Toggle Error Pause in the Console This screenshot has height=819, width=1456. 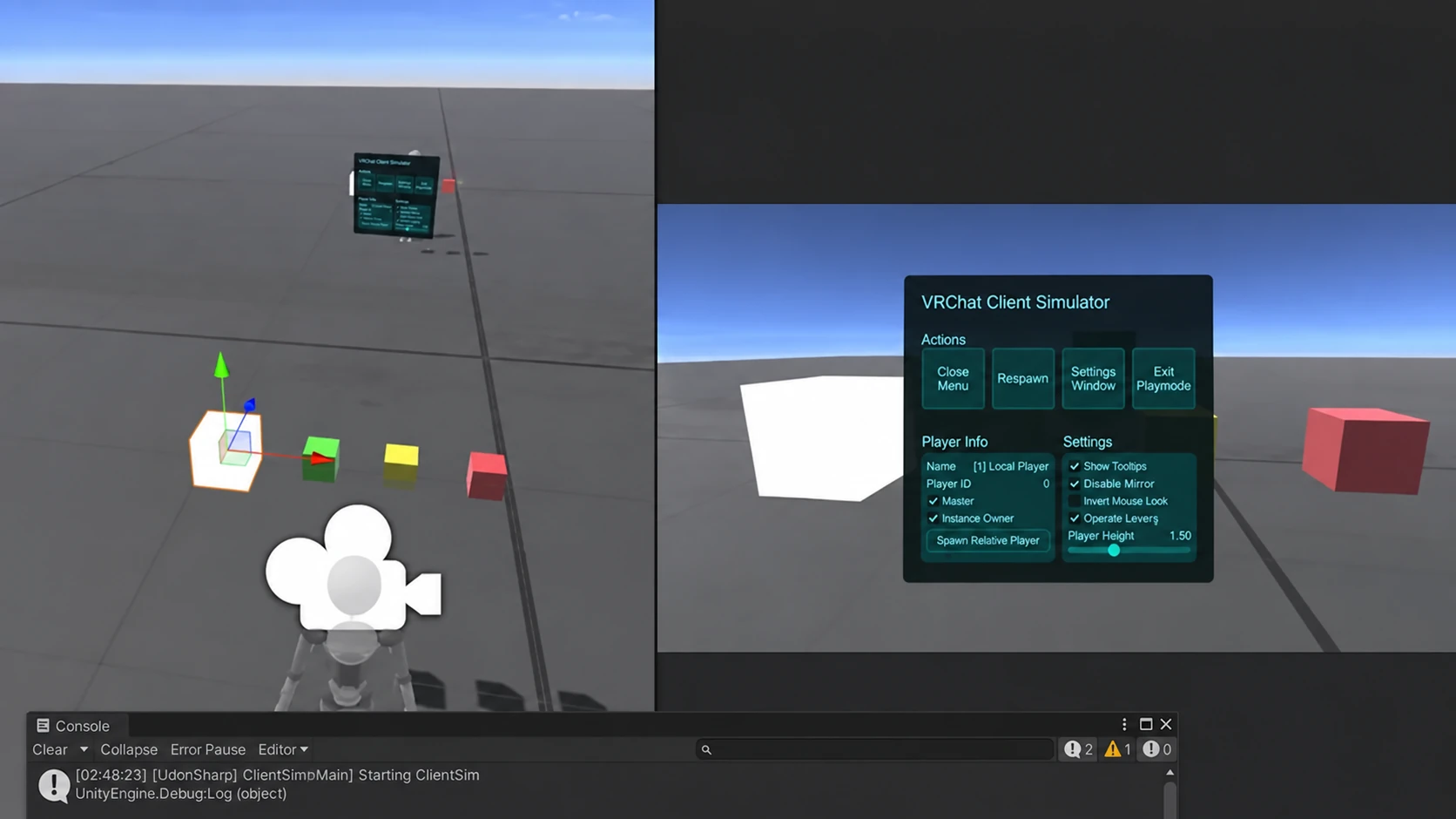click(x=208, y=749)
